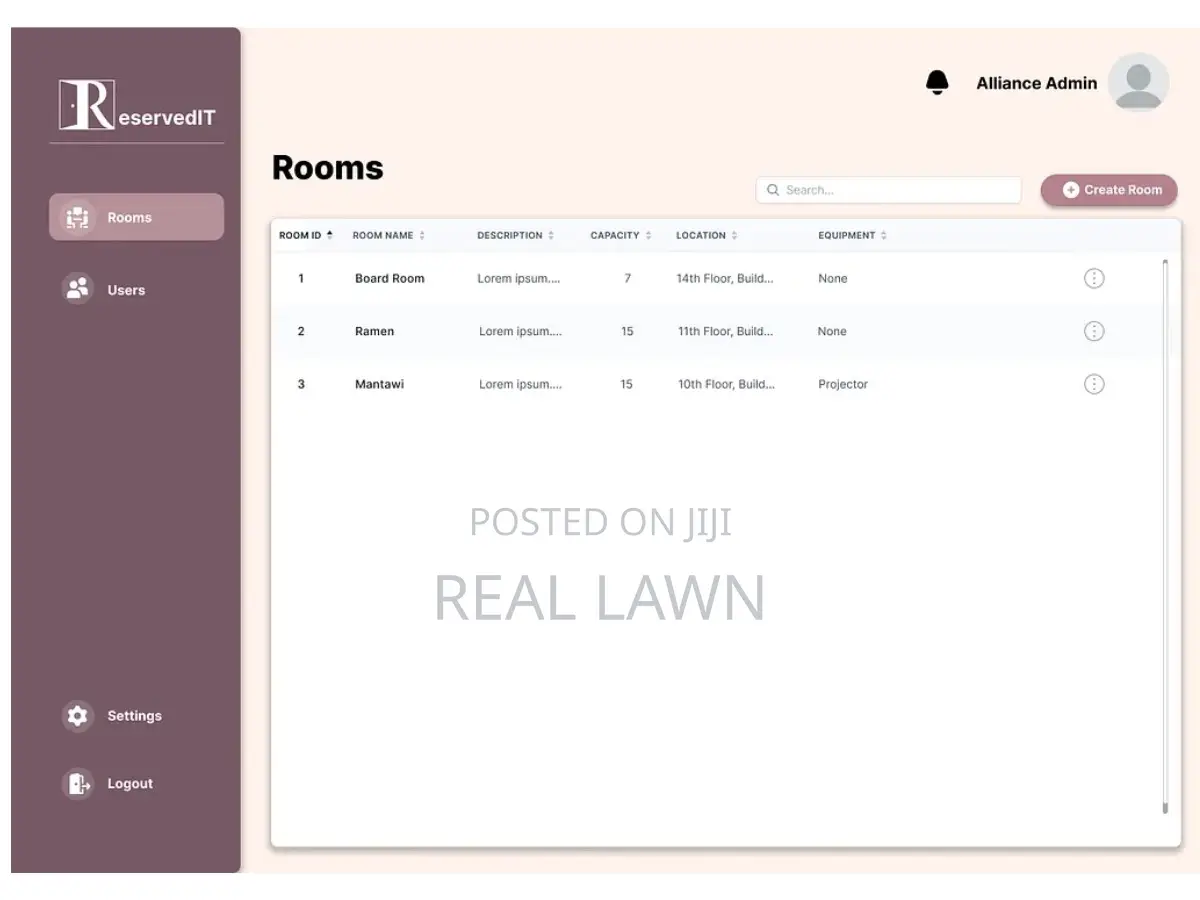Sort by Capacity column arrows
The height and width of the screenshot is (900, 1200).
[648, 235]
